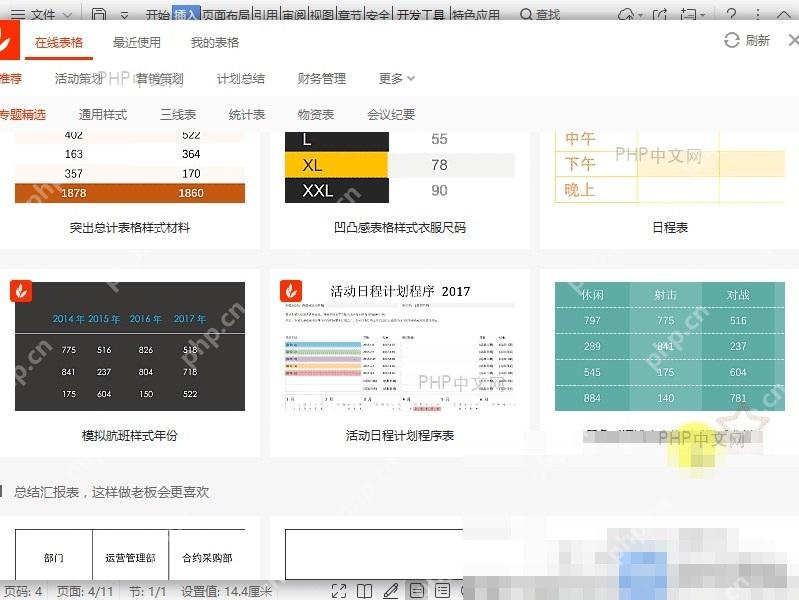Open the 安全 ribbon tab
Viewport: 799px width, 600px height.
pyautogui.click(x=378, y=15)
